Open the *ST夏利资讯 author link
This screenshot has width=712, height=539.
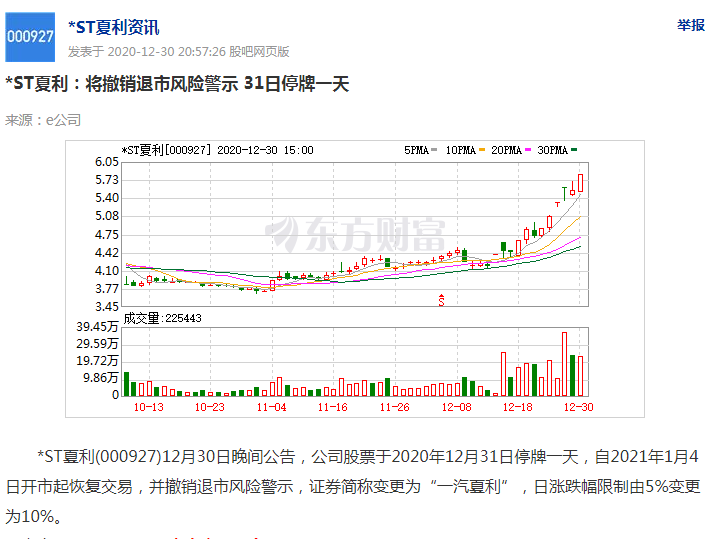point(113,28)
